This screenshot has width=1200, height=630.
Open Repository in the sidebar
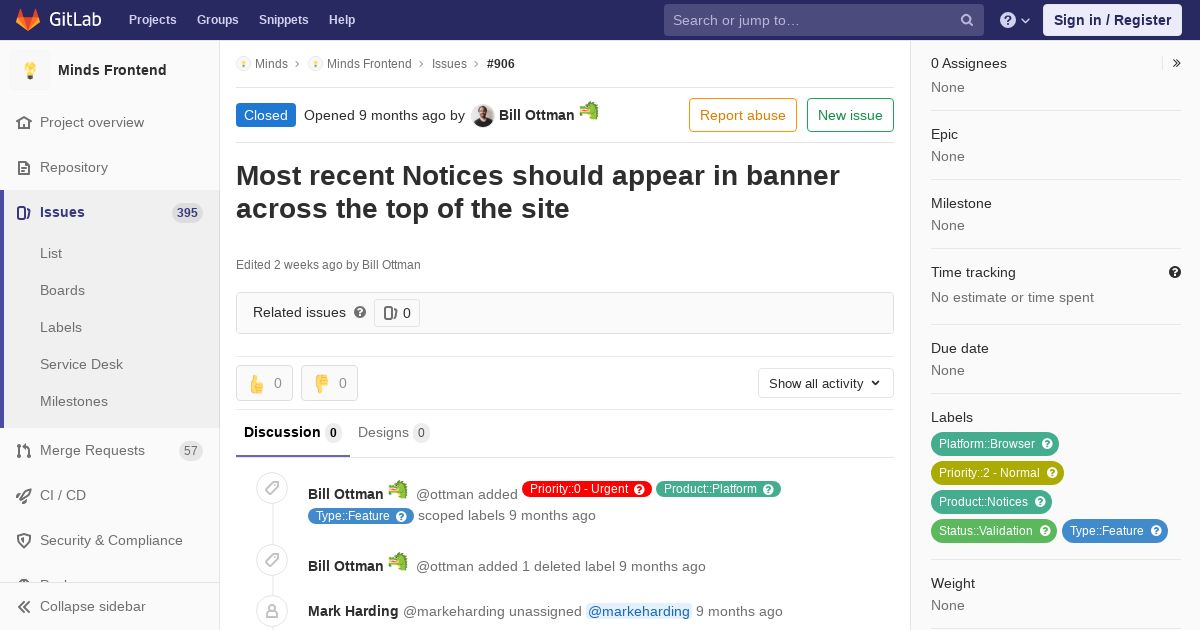point(110,167)
